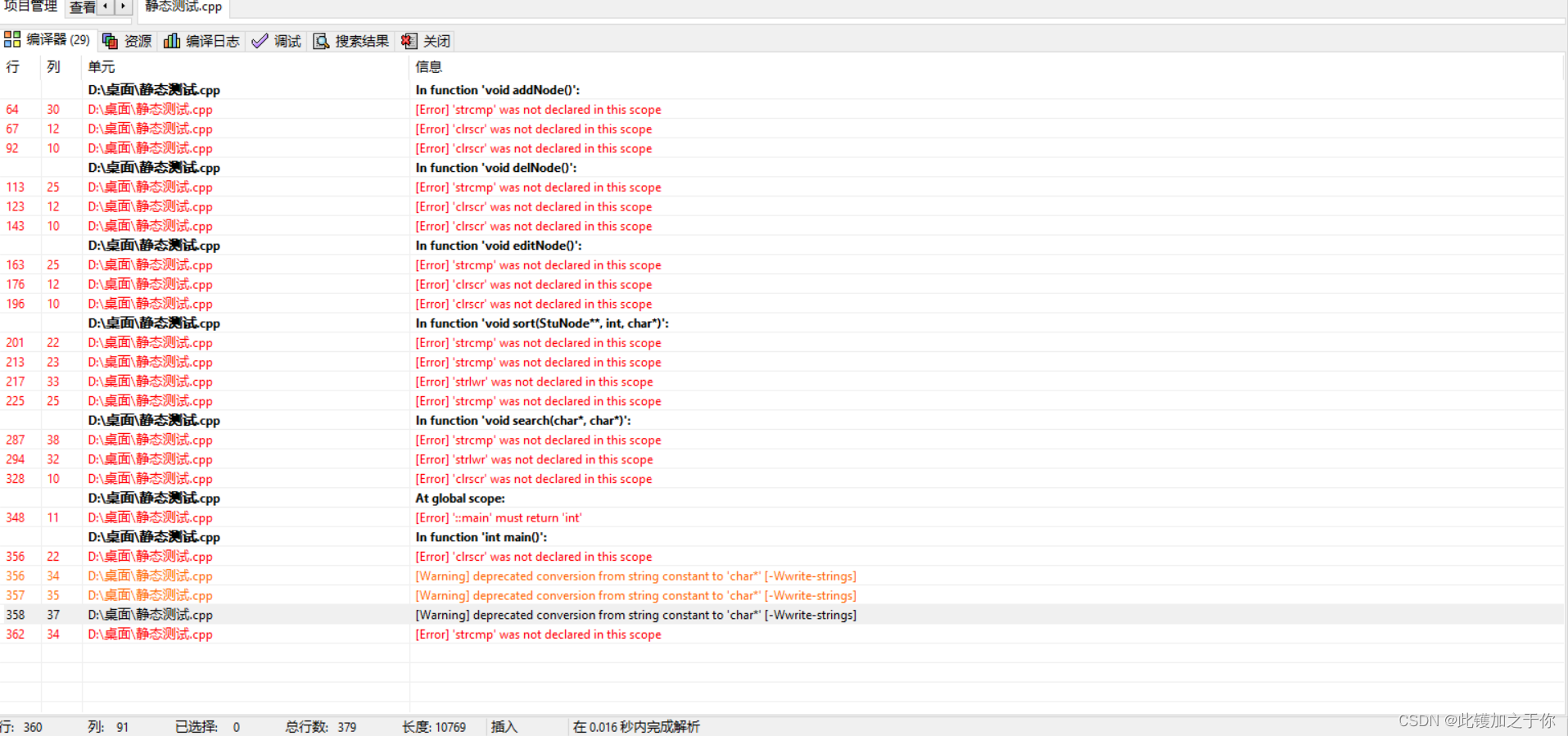Click the 长度: 10769 status bar entry
The height and width of the screenshot is (736, 1568).
434,727
